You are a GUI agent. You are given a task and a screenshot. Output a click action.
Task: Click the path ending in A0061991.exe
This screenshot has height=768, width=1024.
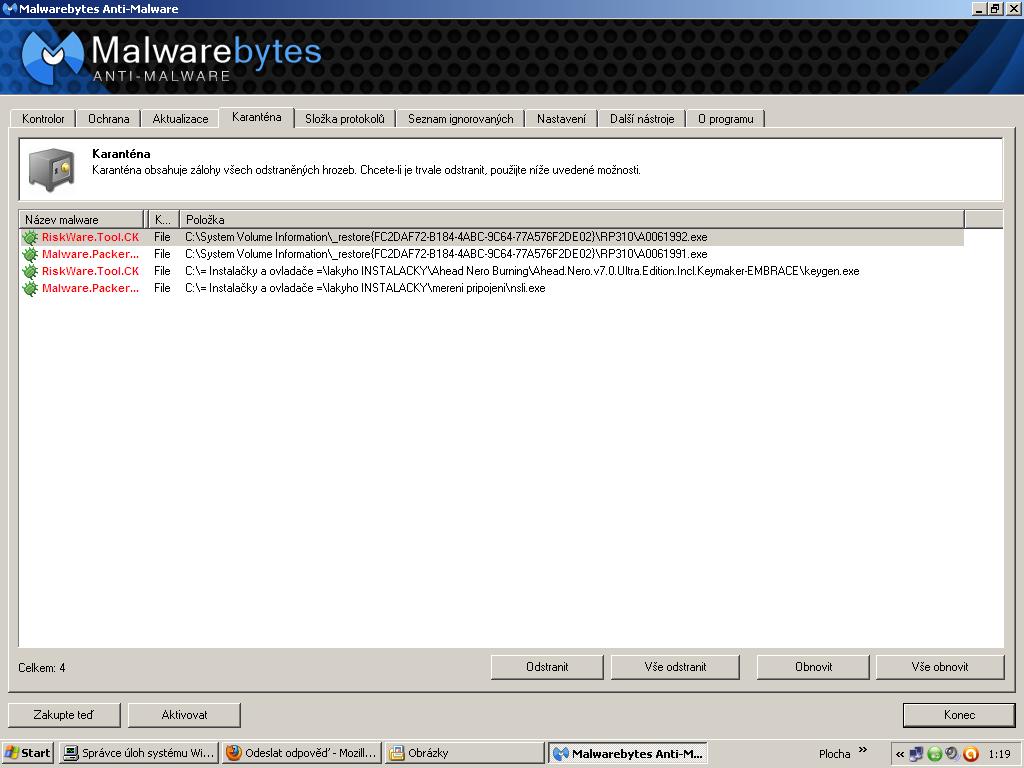446,254
